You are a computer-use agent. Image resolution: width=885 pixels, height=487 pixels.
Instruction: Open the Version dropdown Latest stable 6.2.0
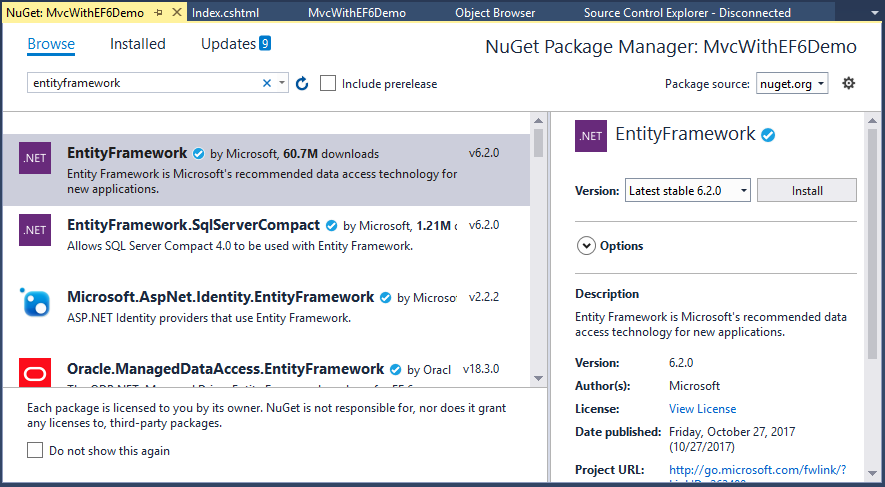point(687,191)
